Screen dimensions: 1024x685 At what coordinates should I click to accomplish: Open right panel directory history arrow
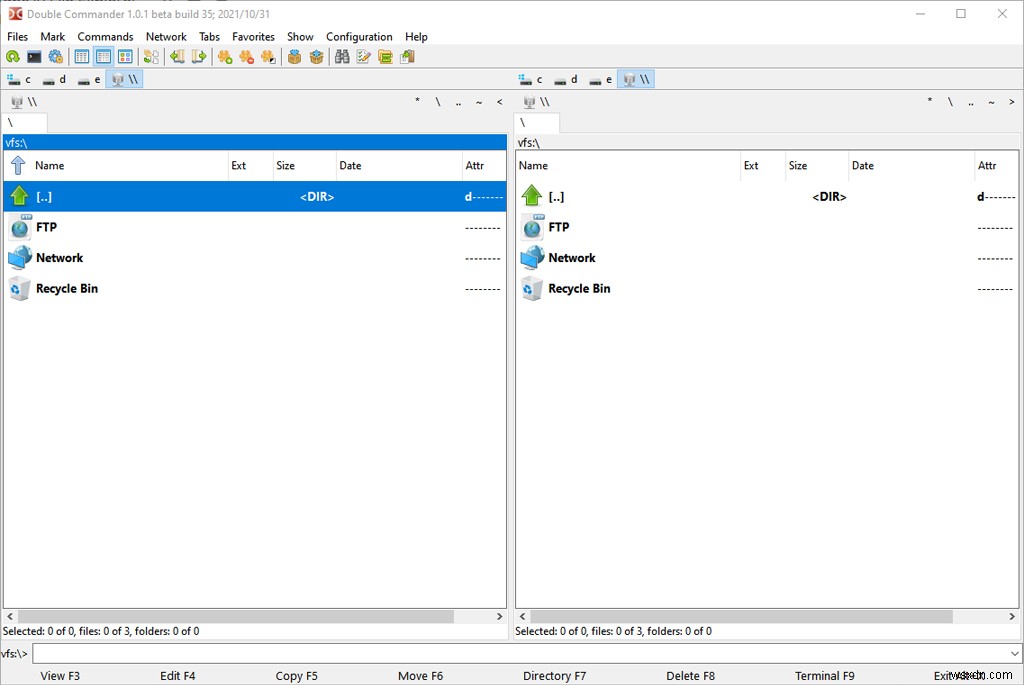point(1011,102)
